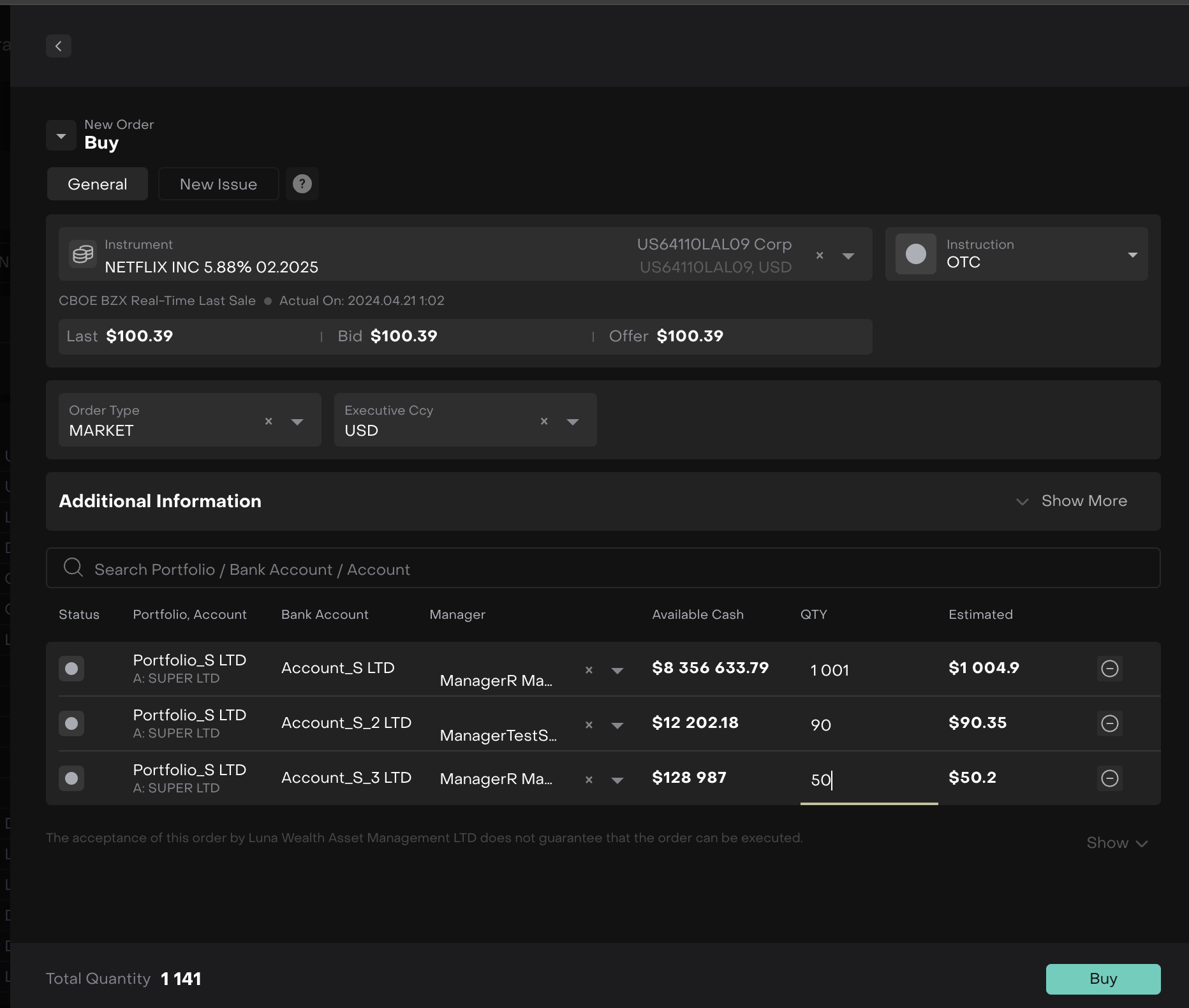Click the back arrow icon
Screen dimensions: 1189x1008
[59, 46]
